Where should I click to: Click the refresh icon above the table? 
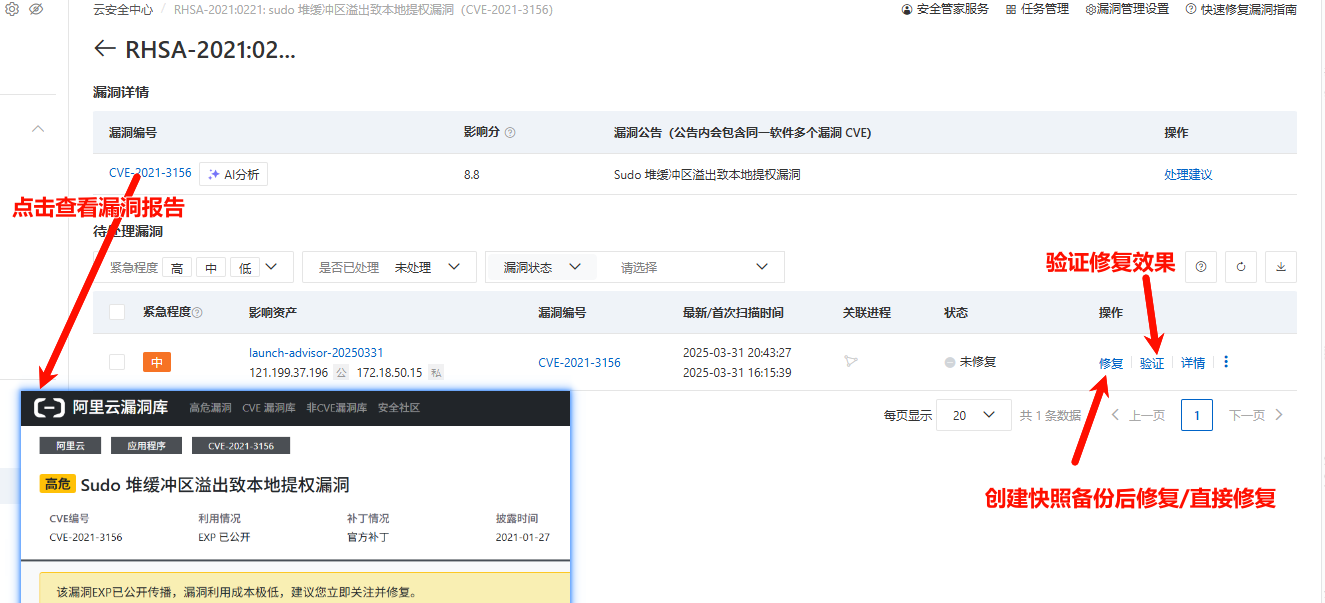(x=1241, y=267)
